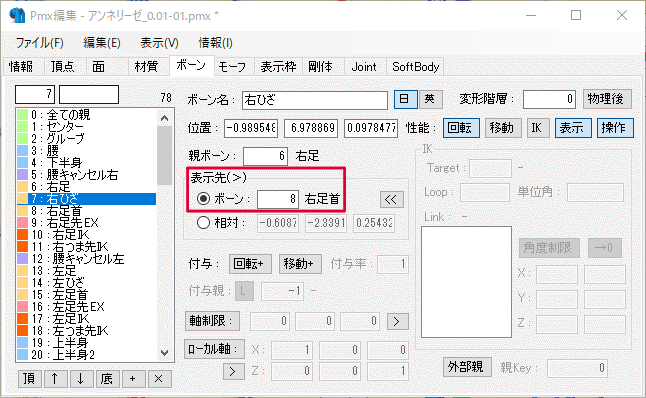Click the > button next to 軸制限 fields

[397, 321]
